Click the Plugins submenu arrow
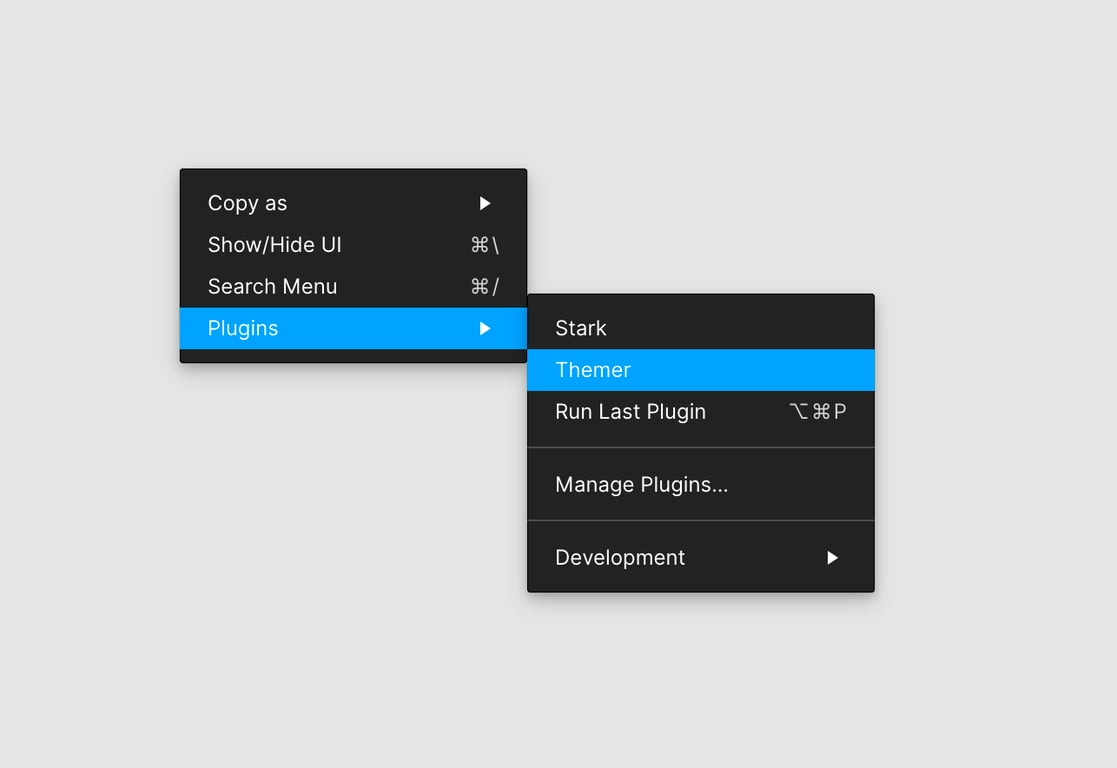1117x768 pixels. [485, 328]
